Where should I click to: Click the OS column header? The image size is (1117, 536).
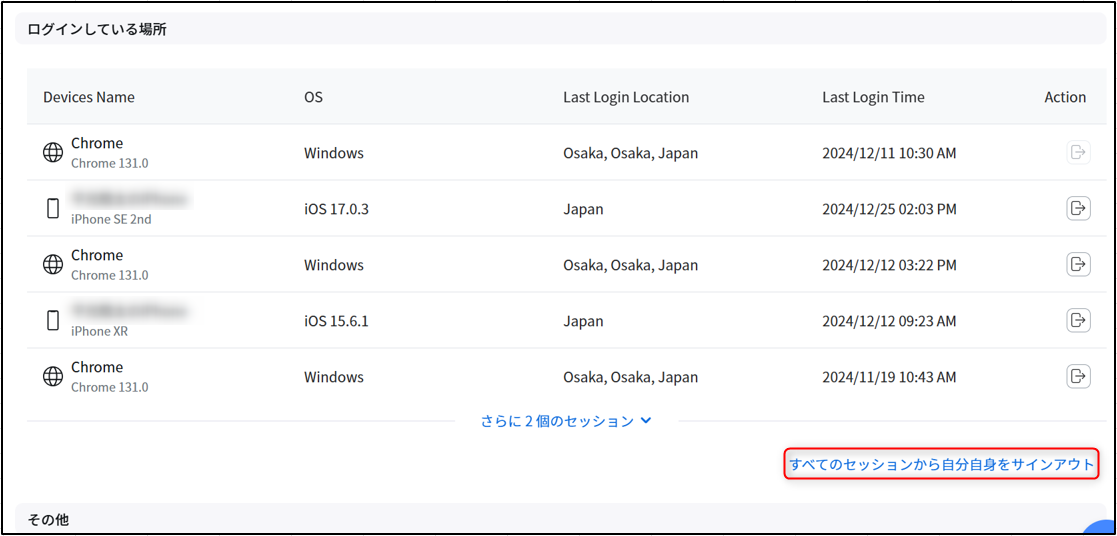313,97
